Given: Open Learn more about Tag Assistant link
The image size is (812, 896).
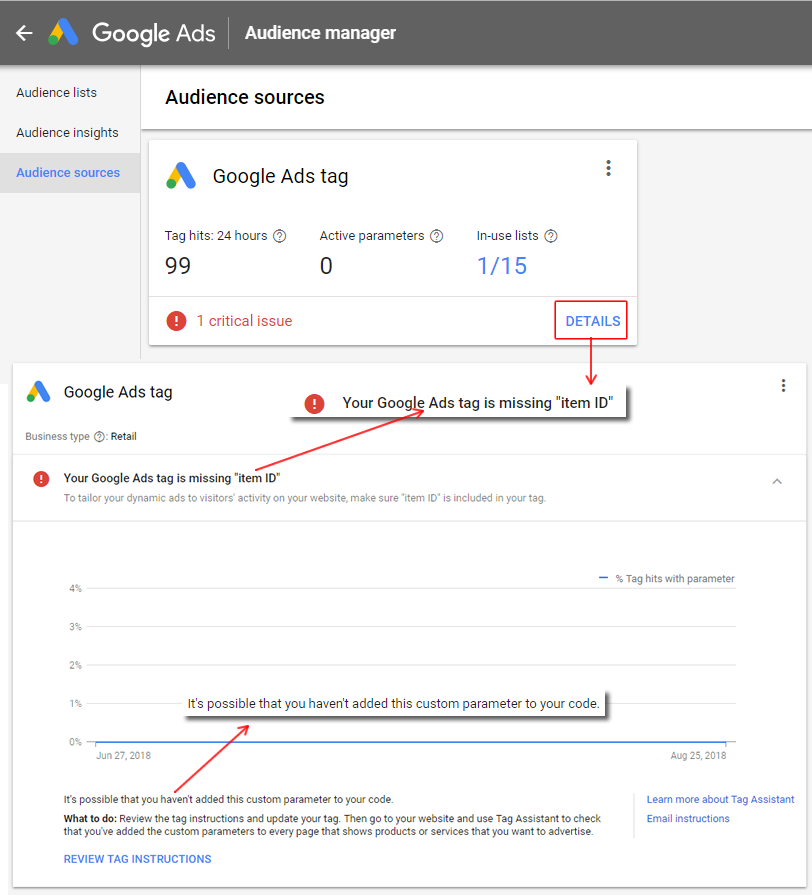Looking at the screenshot, I should 720,799.
